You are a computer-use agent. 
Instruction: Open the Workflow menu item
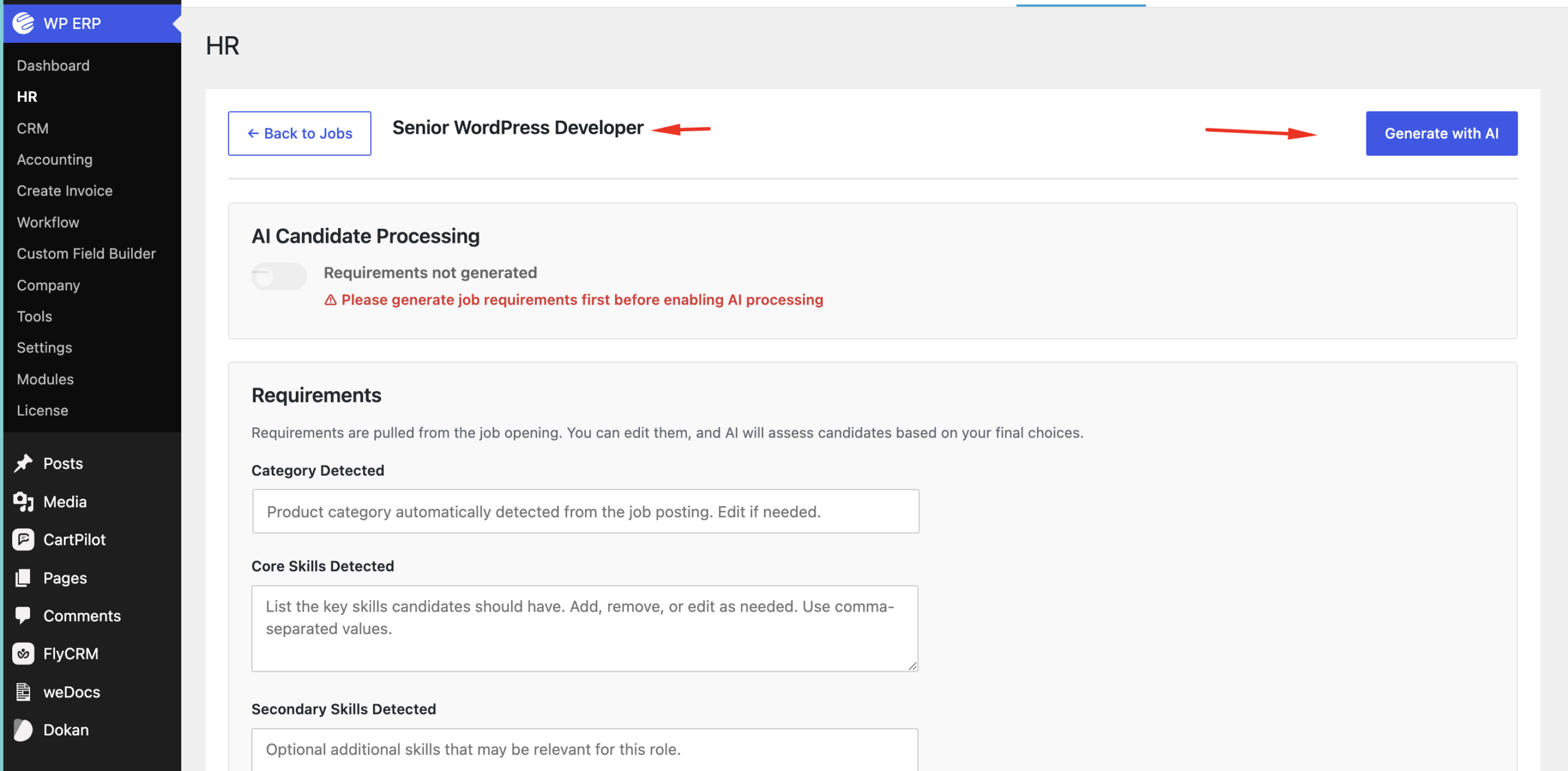point(48,222)
